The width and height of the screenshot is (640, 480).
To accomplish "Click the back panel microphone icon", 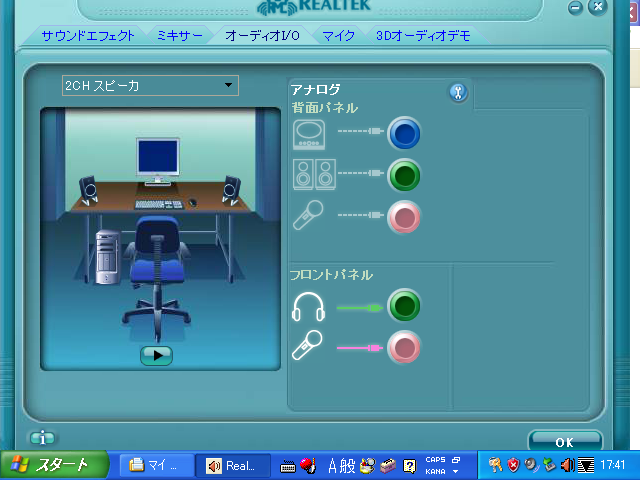I will (308, 215).
